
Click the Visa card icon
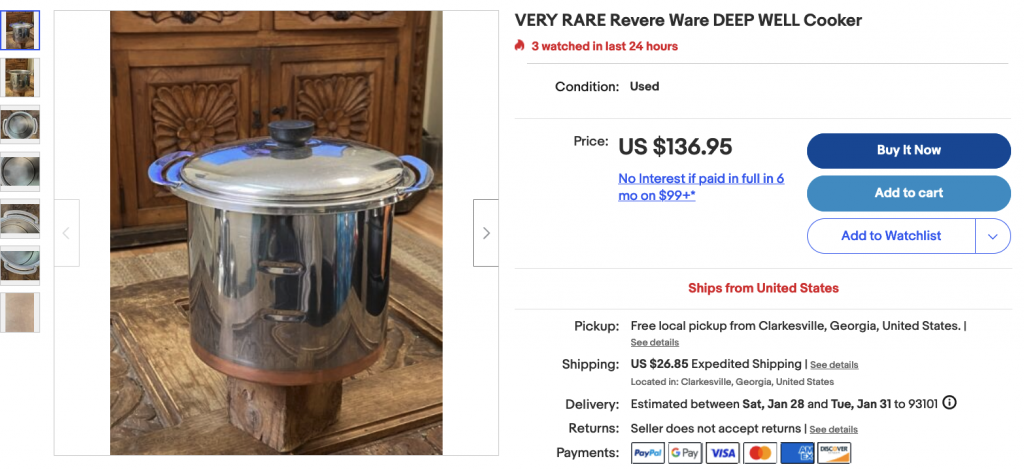[722, 452]
